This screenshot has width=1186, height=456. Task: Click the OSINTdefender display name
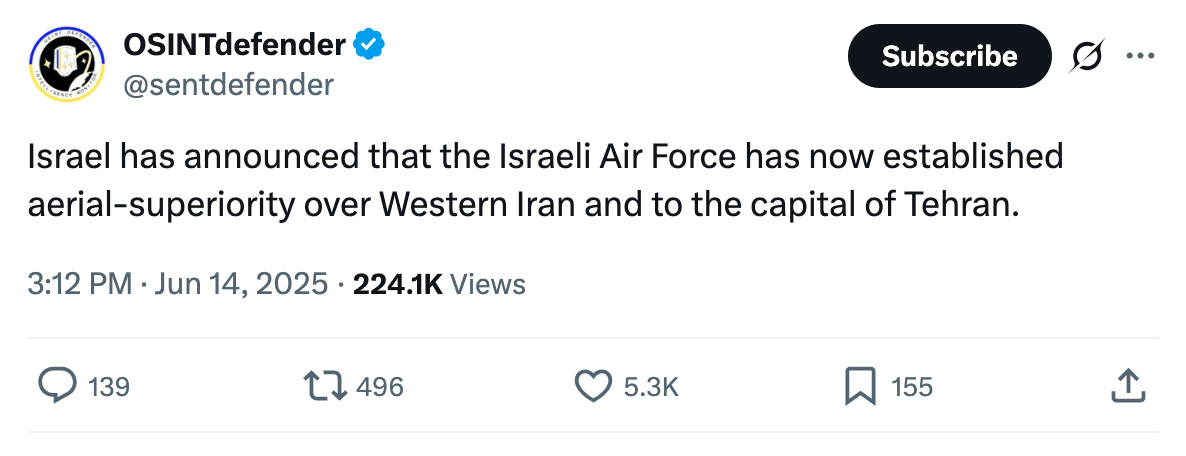click(x=235, y=45)
